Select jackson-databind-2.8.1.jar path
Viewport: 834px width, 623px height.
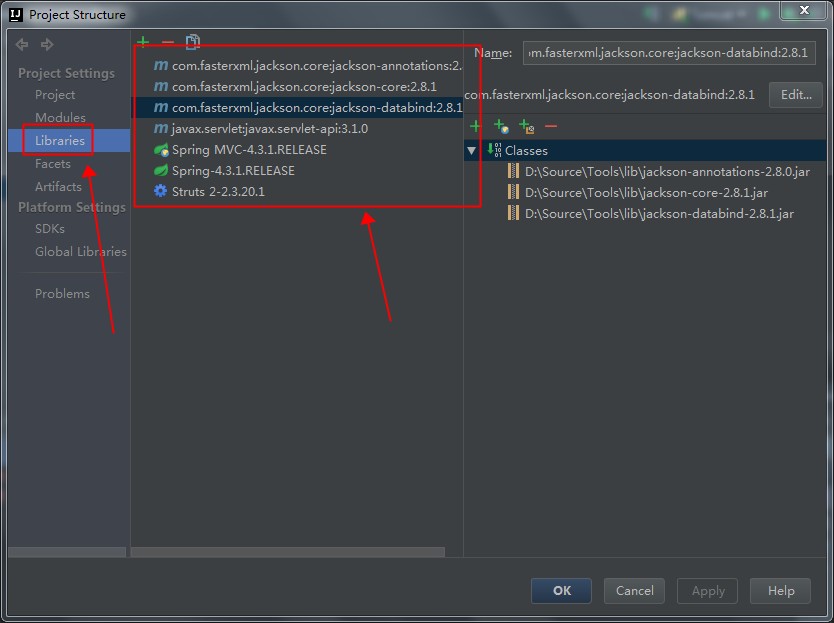tap(659, 213)
